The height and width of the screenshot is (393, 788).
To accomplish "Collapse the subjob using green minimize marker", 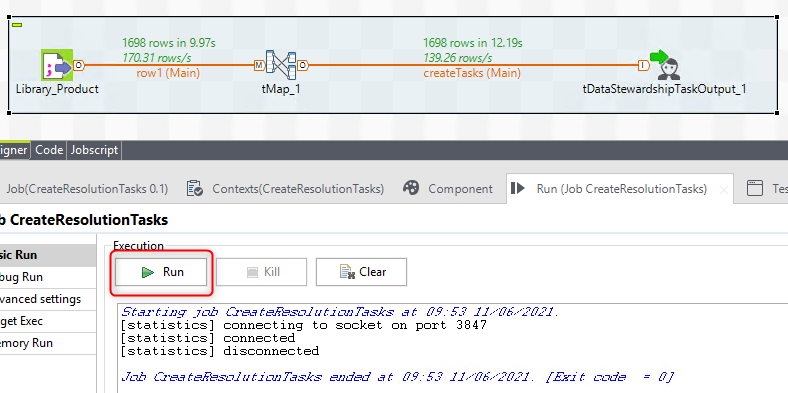I will [17, 24].
